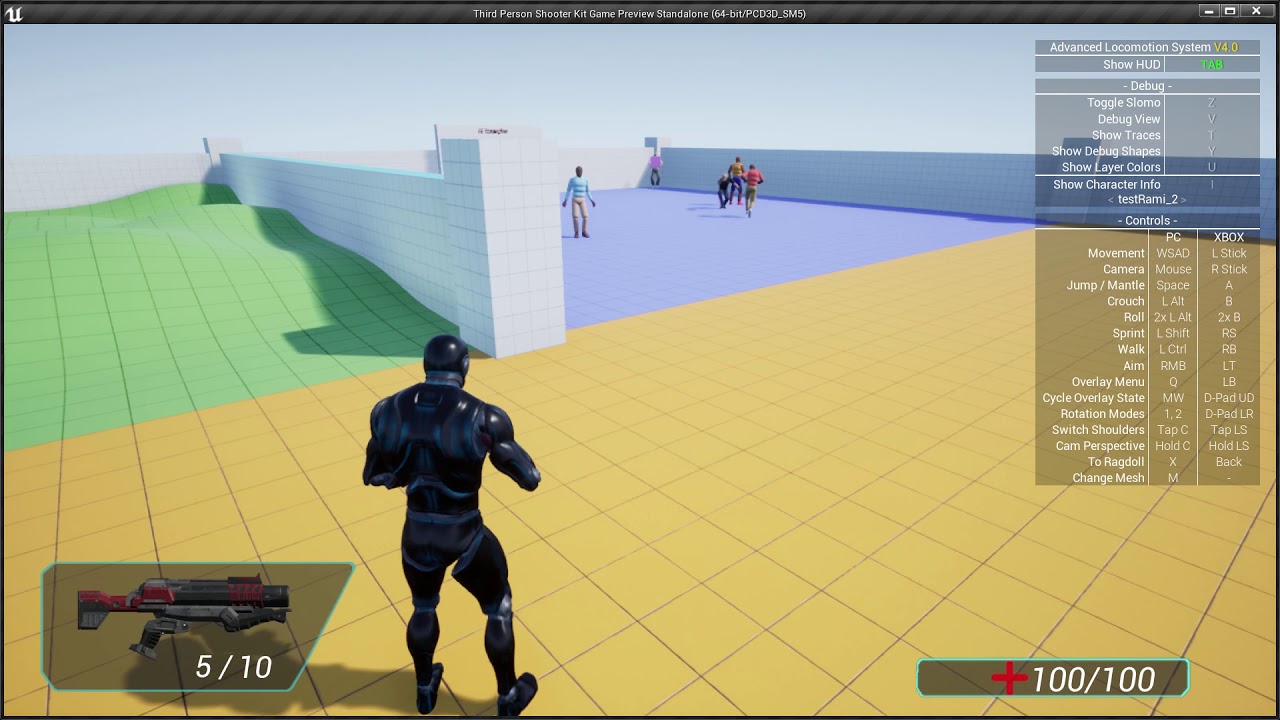Click the 'To Ragdoll' control label
The image size is (1280, 720).
pos(1116,462)
